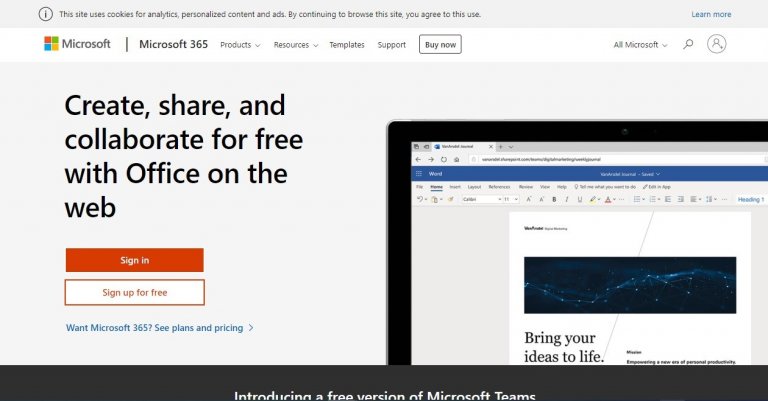768x401 pixels.
Task: Click the Introducing free Microsoft Teams banner text
Action: pyautogui.click(x=384, y=395)
